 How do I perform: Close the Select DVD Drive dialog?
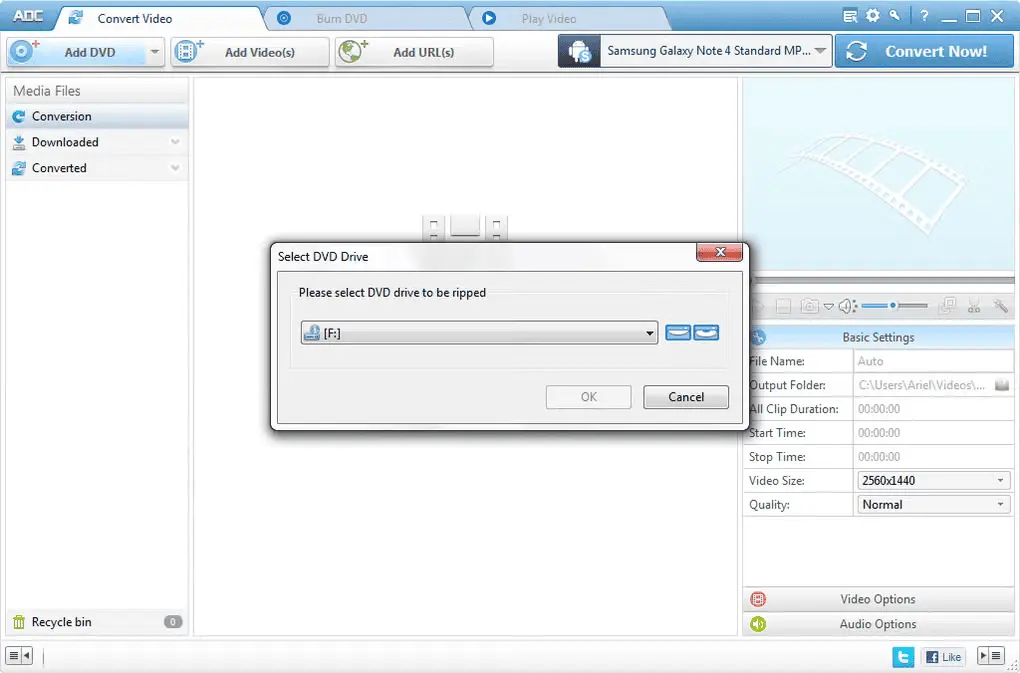719,252
